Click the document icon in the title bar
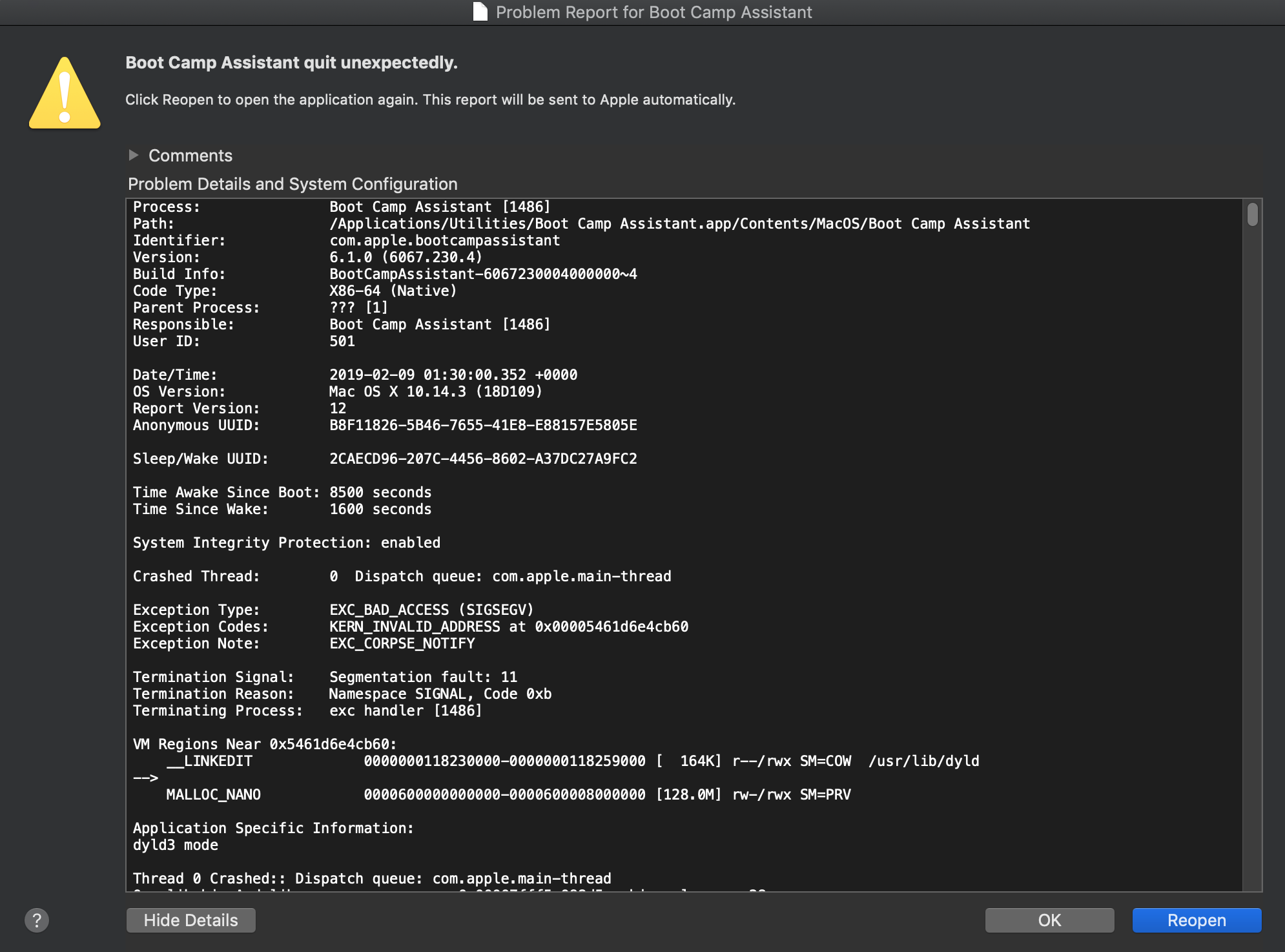Image resolution: width=1285 pixels, height=952 pixels. click(480, 12)
